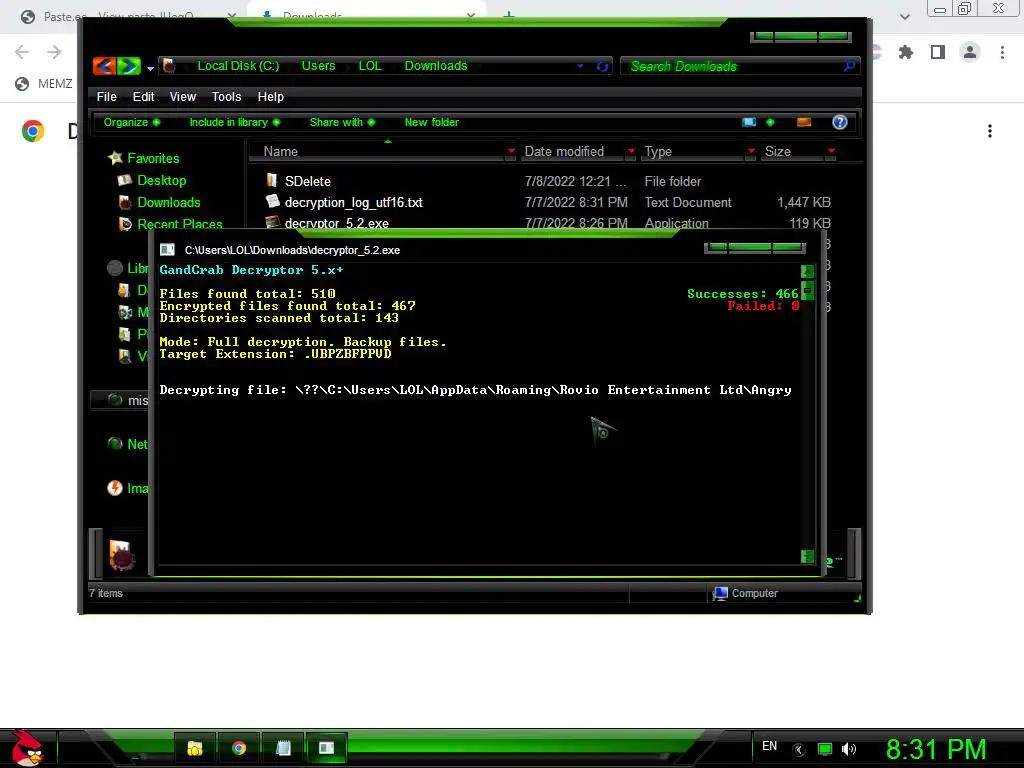The height and width of the screenshot is (768, 1024).
Task: Click console scrollbar down arrow
Action: click(x=807, y=556)
